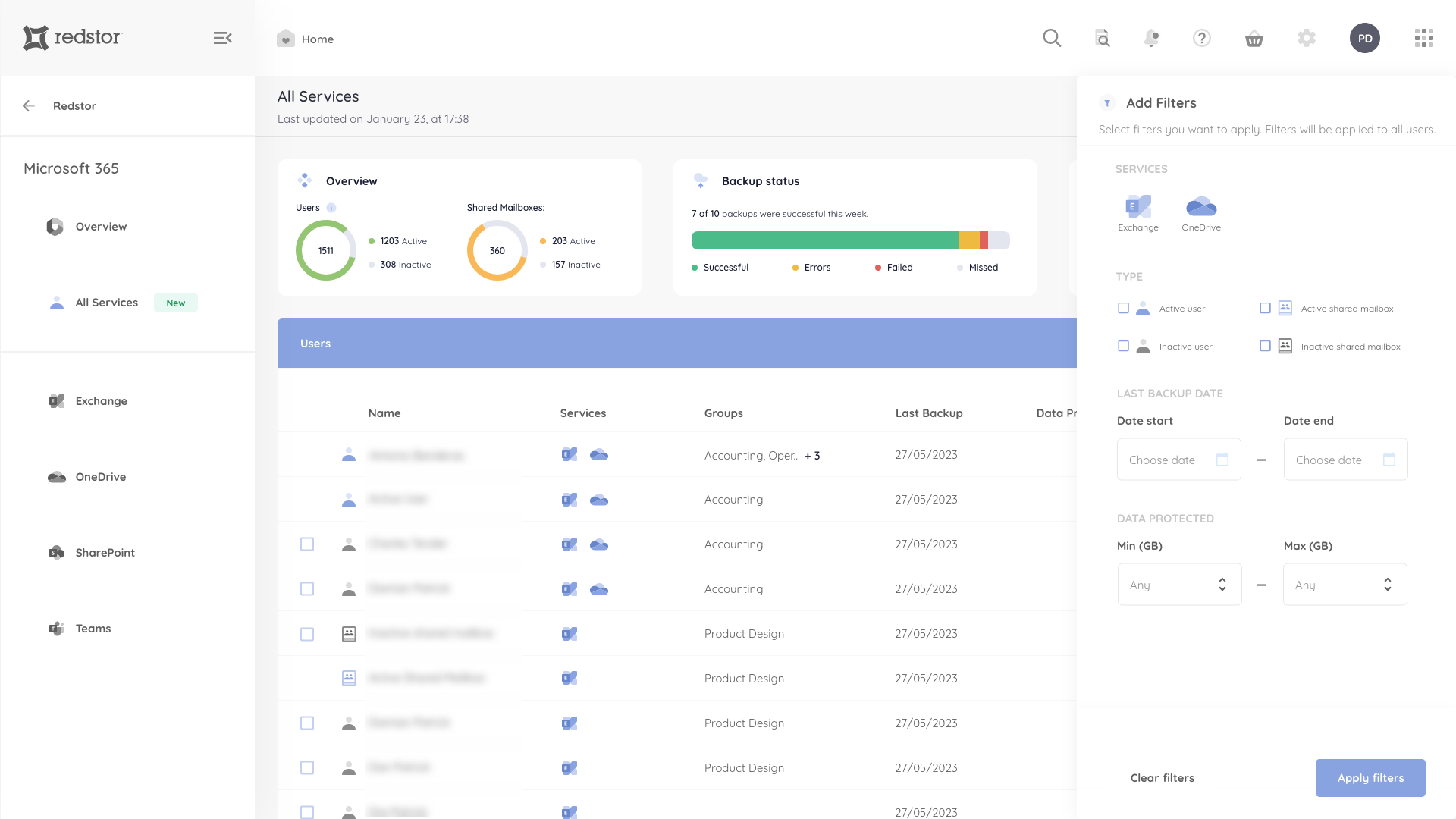The width and height of the screenshot is (1456, 819).
Task: Sort by Services column header
Action: tap(583, 413)
